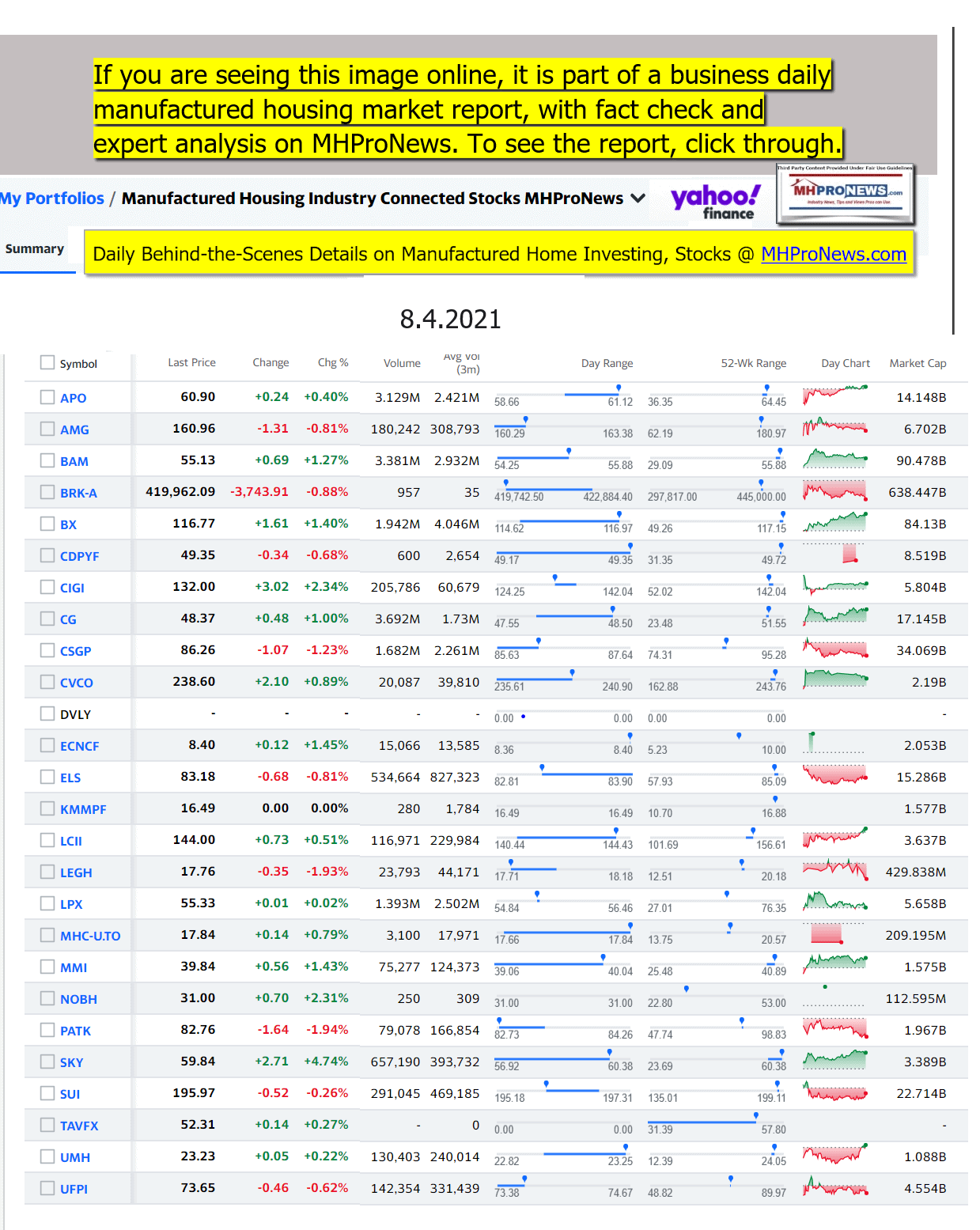This screenshot has height=1230, width=980.
Task: Open the BRK-A ticker symbol link
Action: pyautogui.click(x=78, y=493)
